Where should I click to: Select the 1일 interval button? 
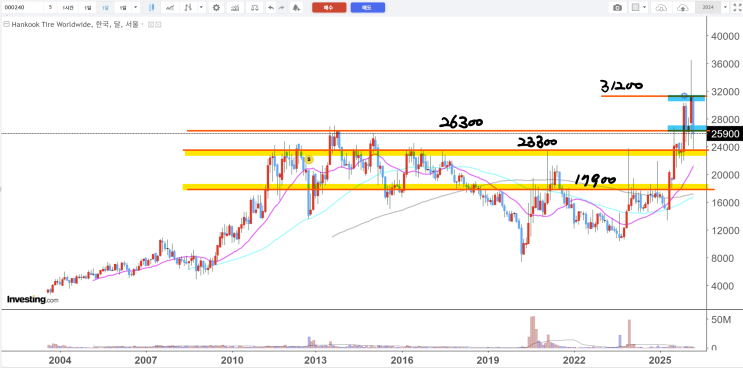click(87, 8)
